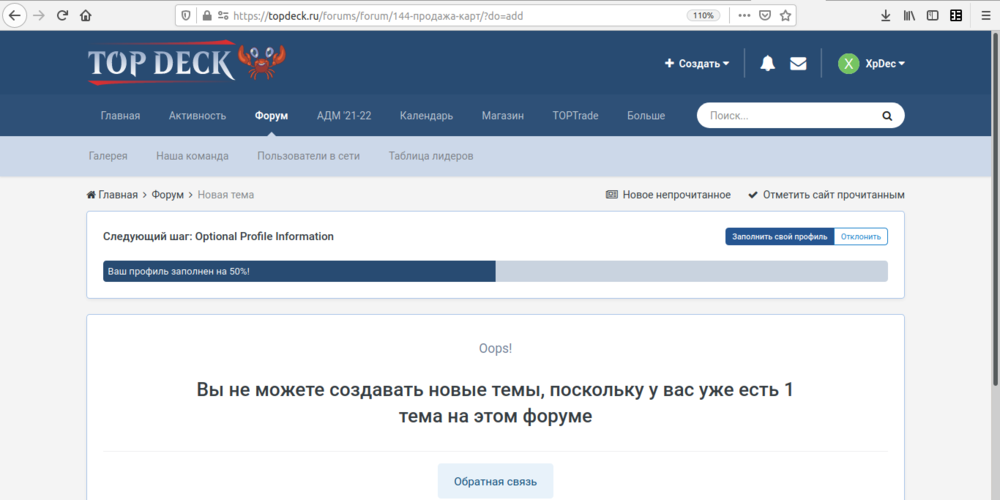Screen dimensions: 1000x500
Task: Reload the page with the refresh icon
Action: [x=62, y=15]
